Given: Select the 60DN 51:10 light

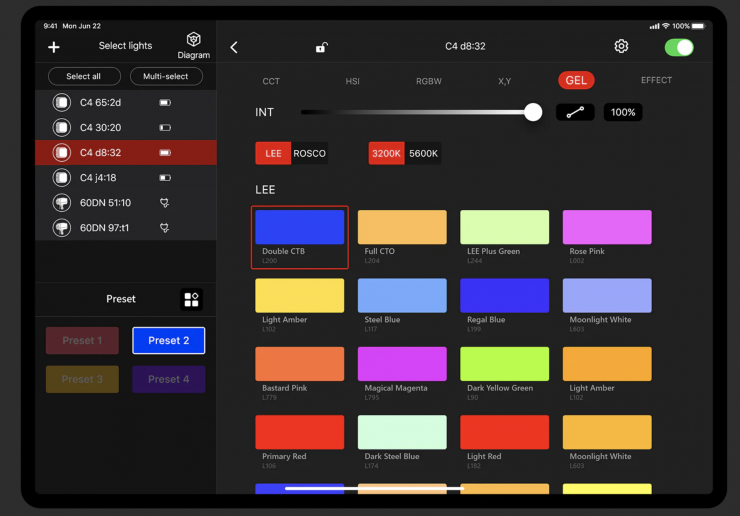Looking at the screenshot, I should 105,203.
